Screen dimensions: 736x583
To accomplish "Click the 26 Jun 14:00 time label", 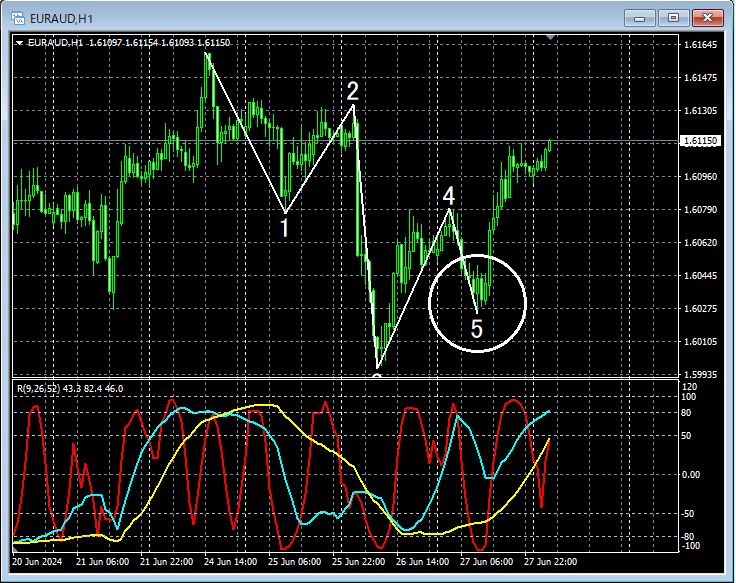I will [x=422, y=561].
